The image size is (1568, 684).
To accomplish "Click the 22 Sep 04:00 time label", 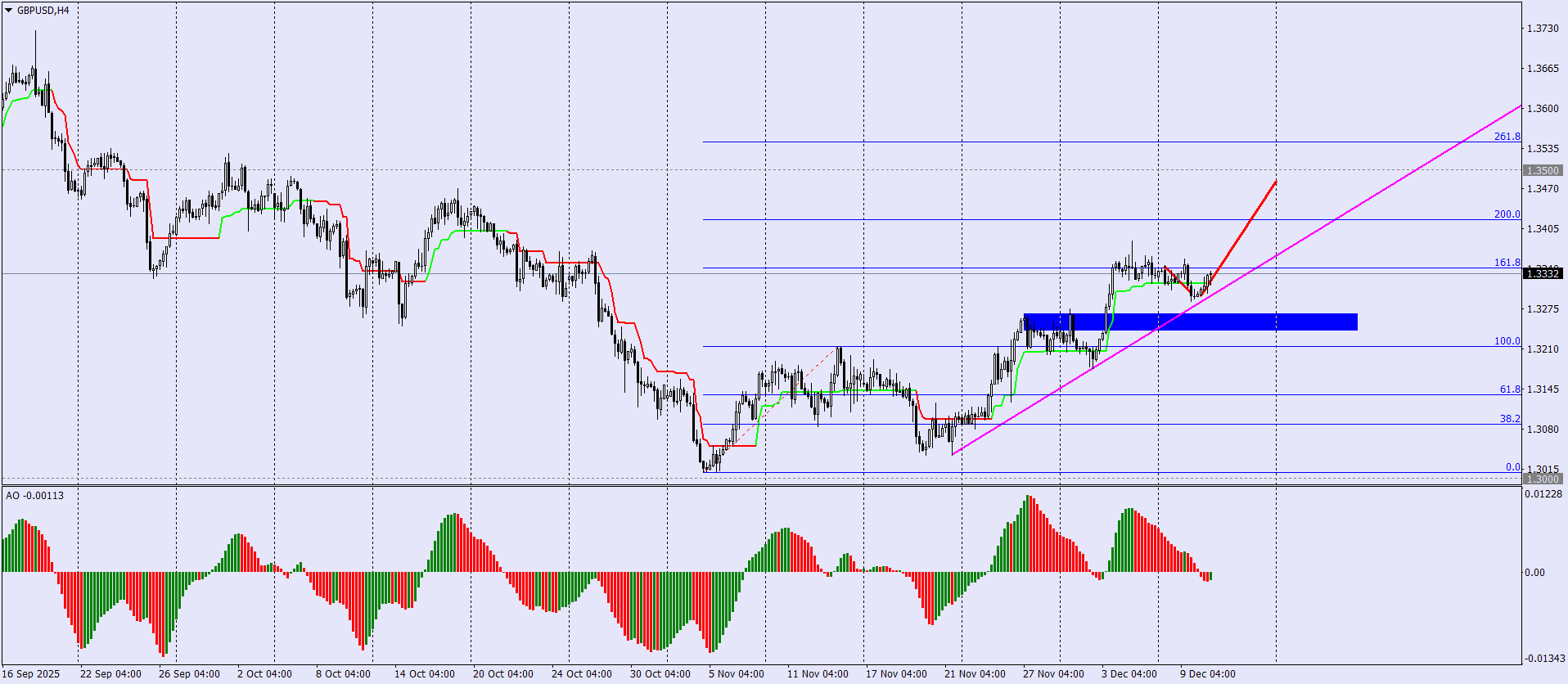I will point(110,674).
